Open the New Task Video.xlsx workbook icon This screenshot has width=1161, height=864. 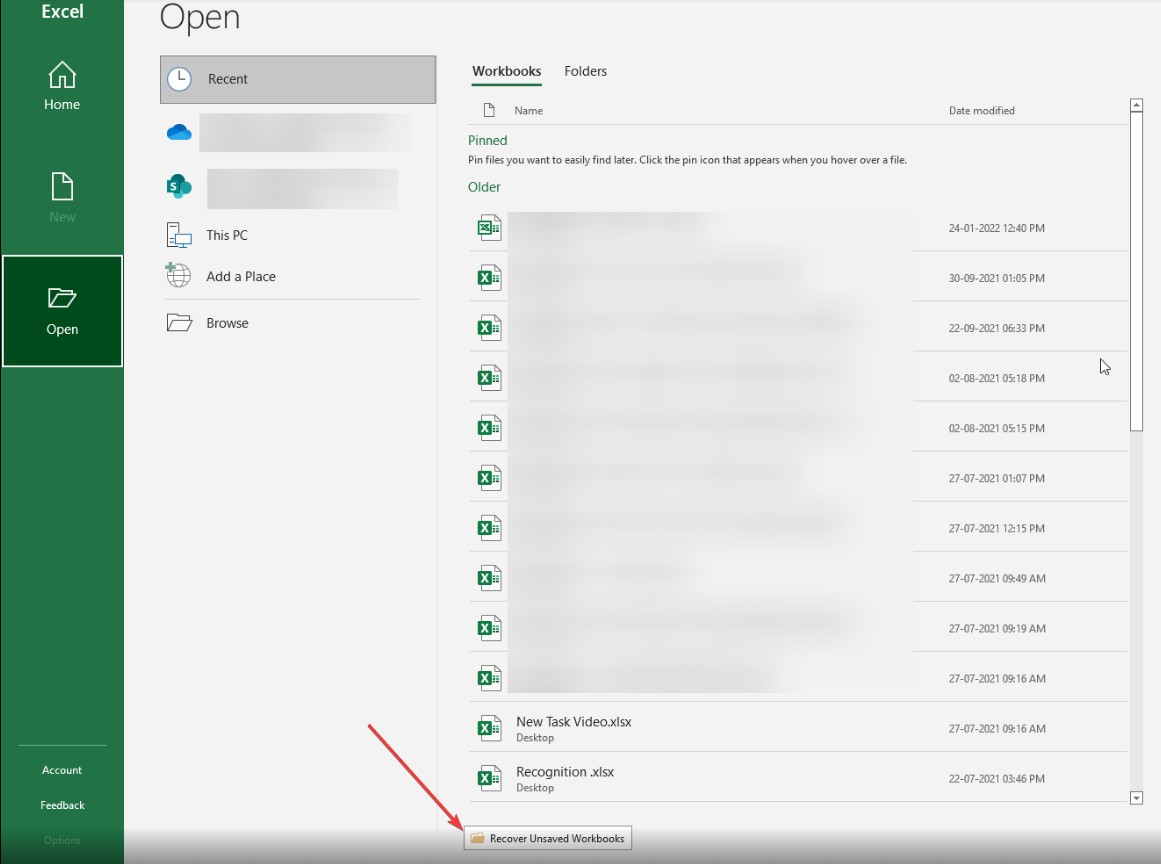click(488, 727)
